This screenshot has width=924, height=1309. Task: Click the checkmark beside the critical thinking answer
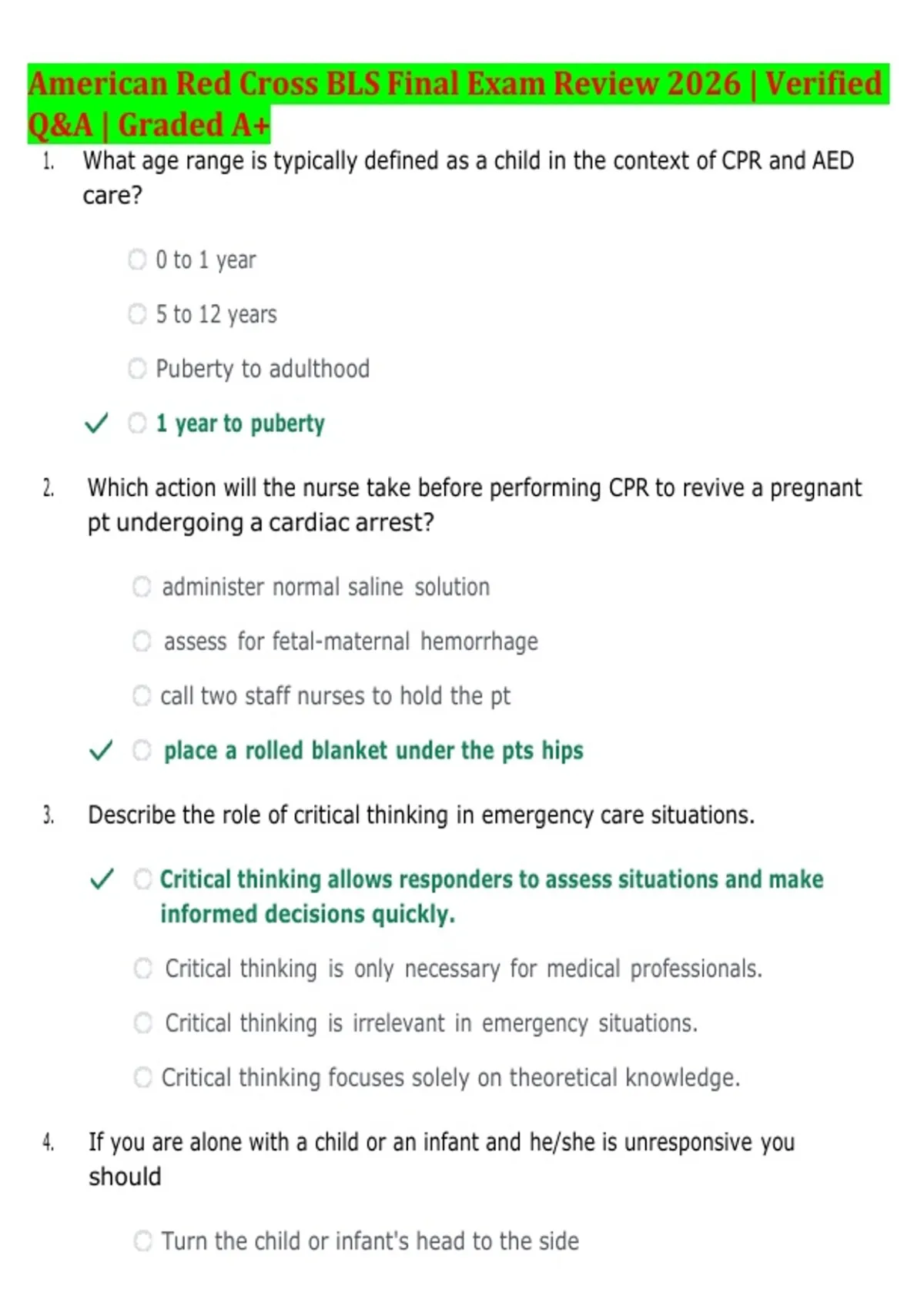[x=102, y=879]
